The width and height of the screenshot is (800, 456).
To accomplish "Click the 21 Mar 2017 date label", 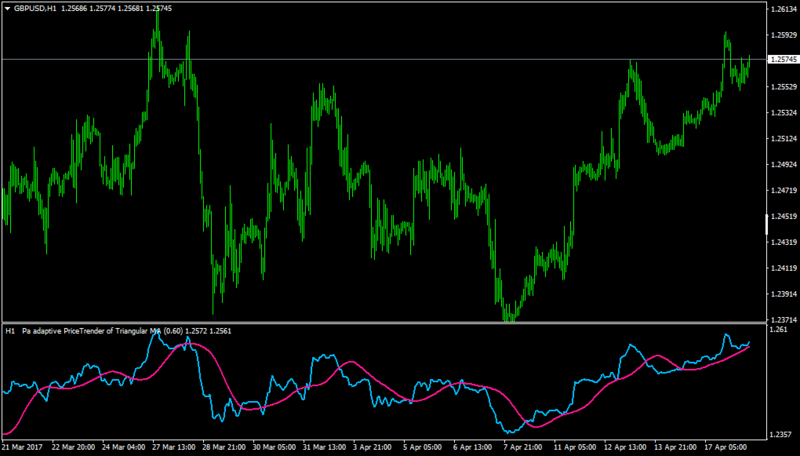I will pyautogui.click(x=23, y=447).
